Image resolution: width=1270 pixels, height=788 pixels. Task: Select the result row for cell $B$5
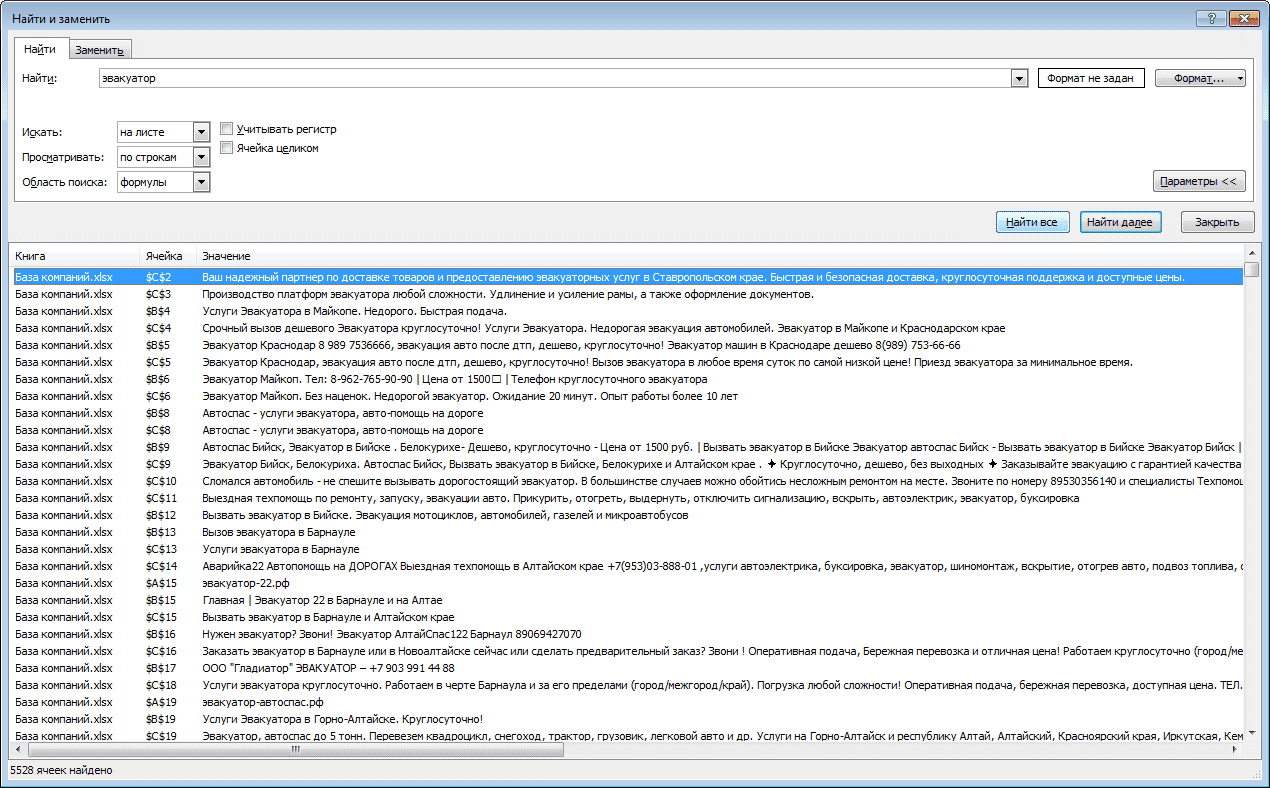627,345
